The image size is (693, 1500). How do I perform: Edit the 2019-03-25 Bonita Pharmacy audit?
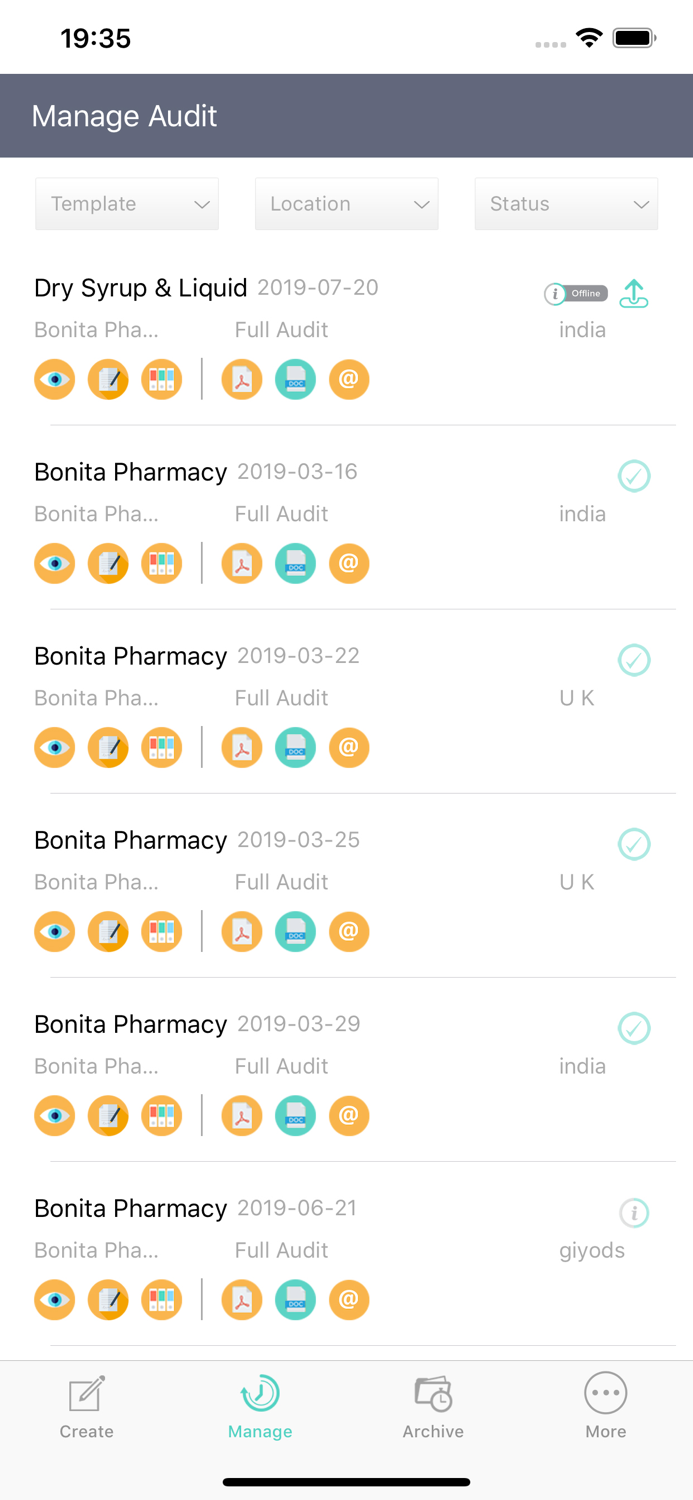[x=108, y=932]
